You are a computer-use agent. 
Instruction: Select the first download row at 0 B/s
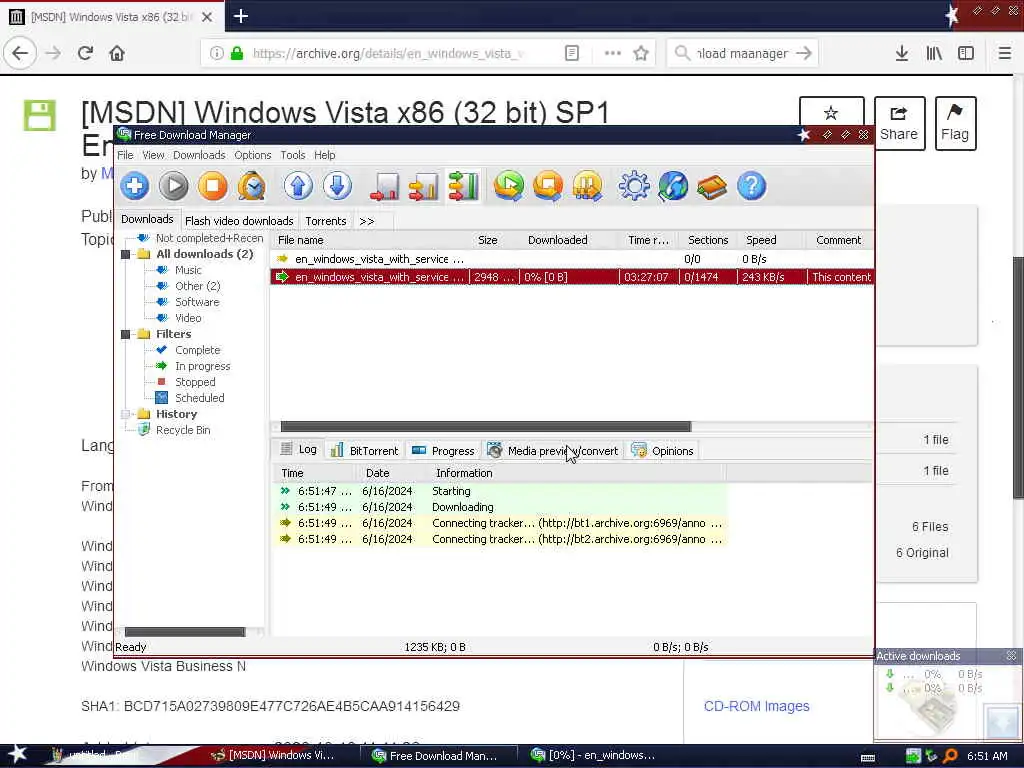pos(572,259)
